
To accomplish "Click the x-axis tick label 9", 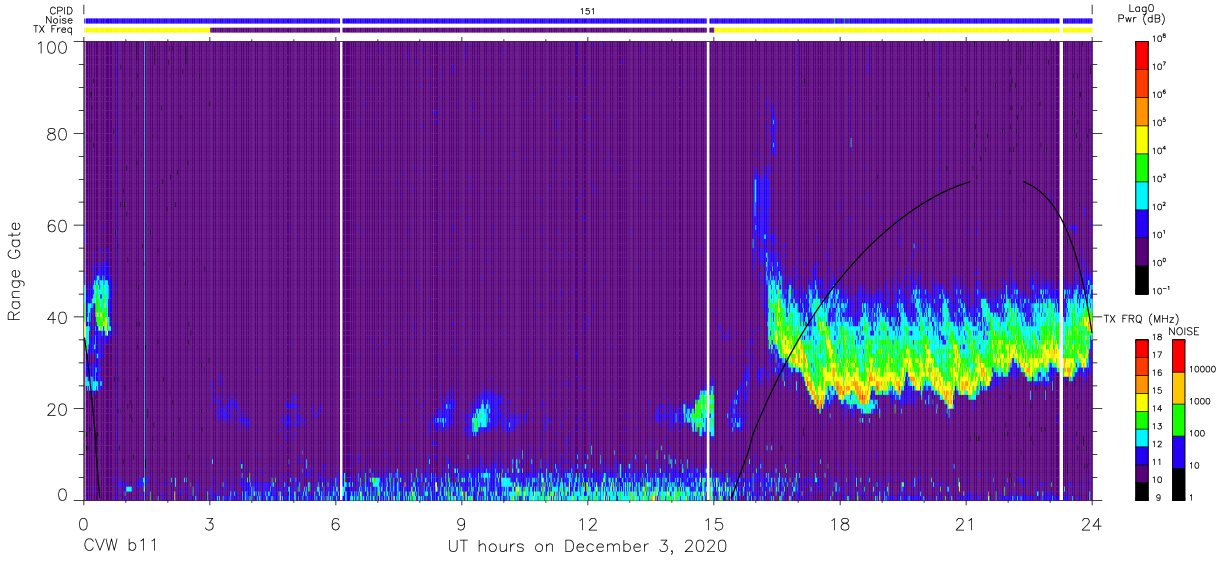I will coord(462,522).
